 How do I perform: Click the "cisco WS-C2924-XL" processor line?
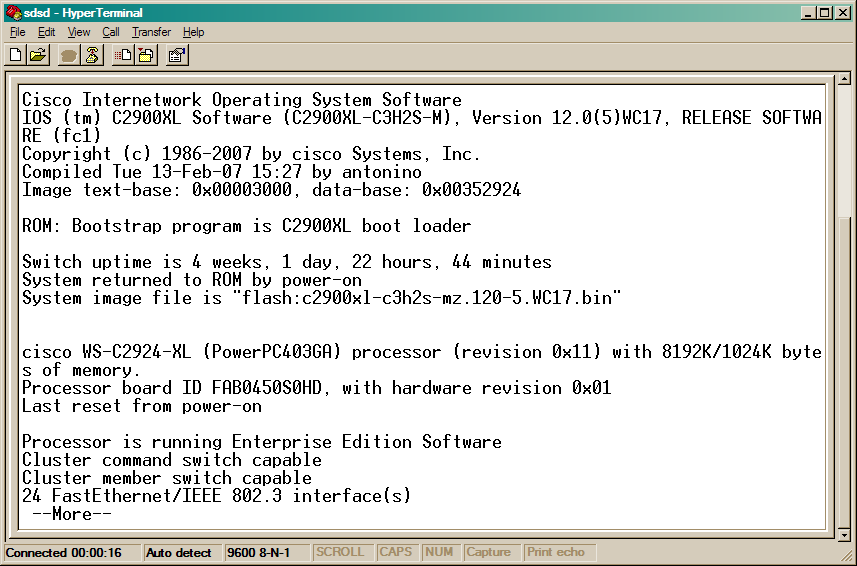422,352
